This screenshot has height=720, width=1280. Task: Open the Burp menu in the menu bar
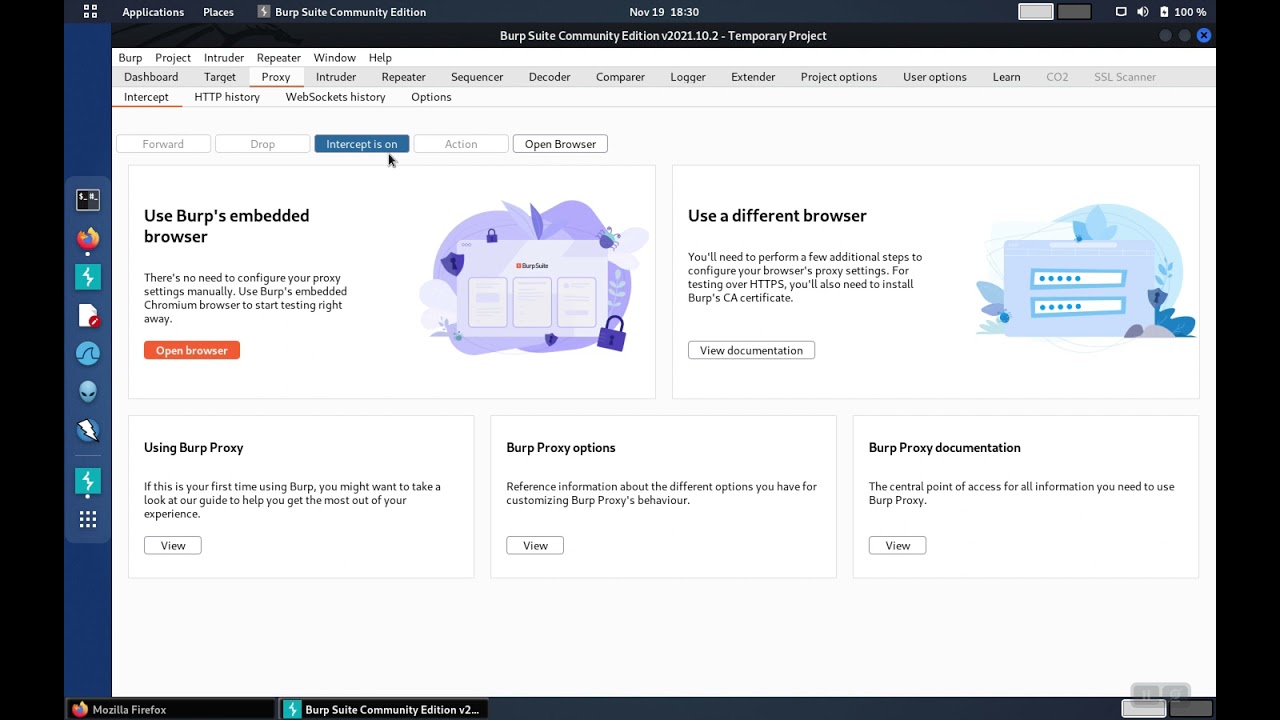click(130, 58)
